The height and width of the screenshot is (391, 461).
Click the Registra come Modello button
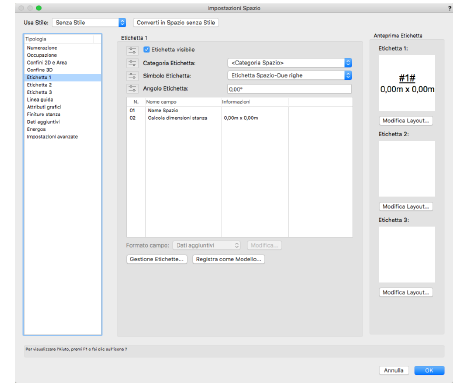pyautogui.click(x=229, y=259)
